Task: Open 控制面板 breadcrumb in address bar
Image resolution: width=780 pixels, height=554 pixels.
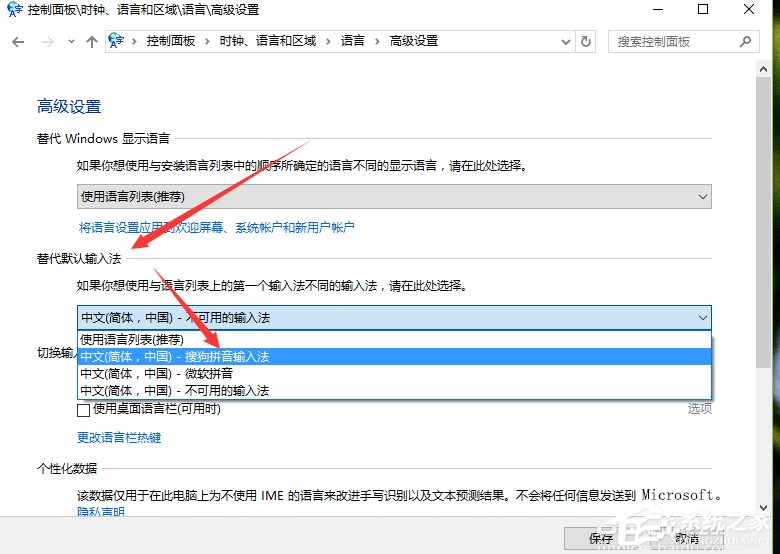Action: click(170, 41)
